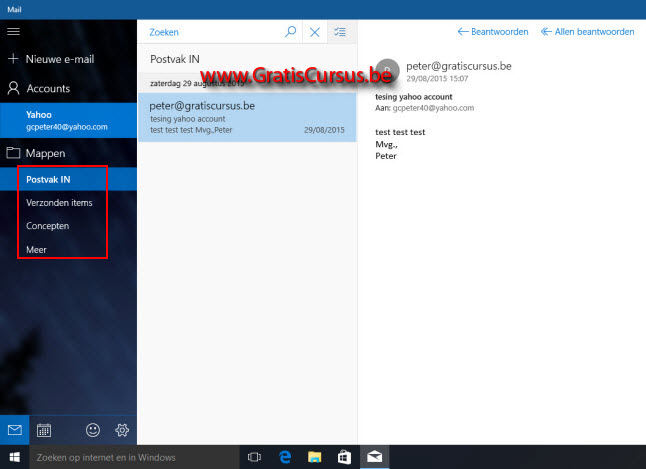
Task: Send feedback via smiley icon
Action: click(93, 430)
